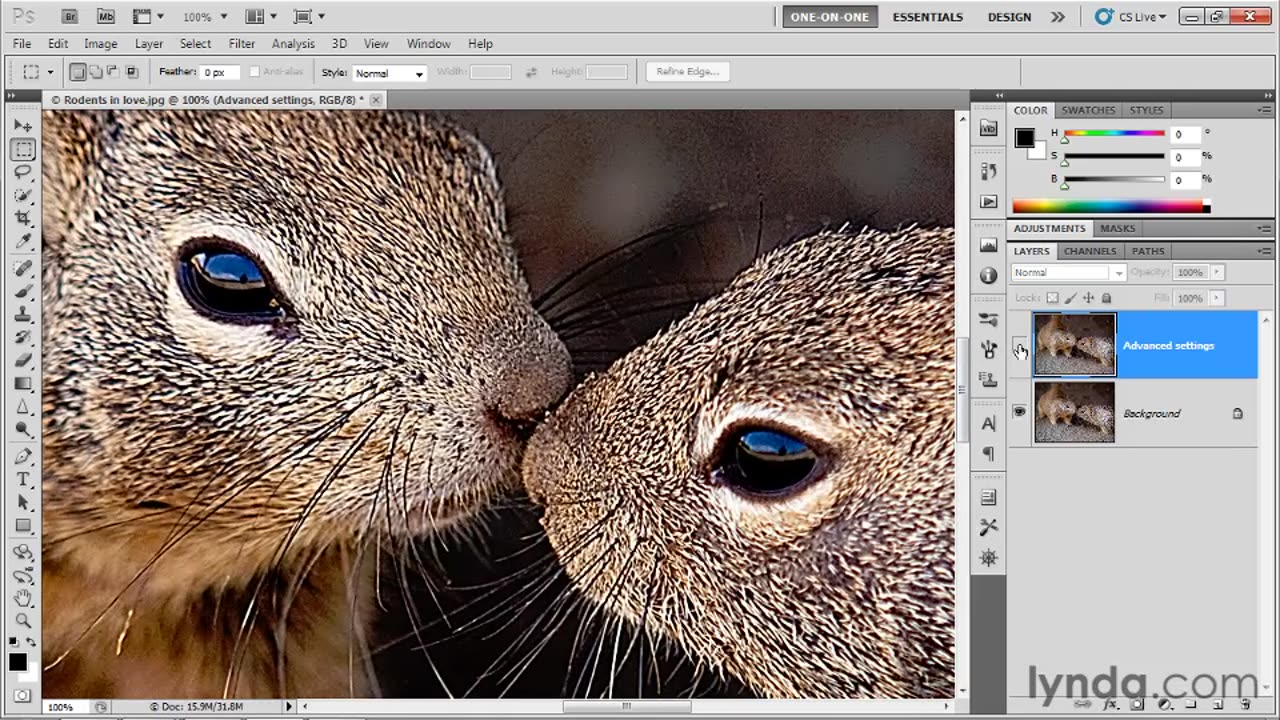Pick the Eyedropper tool
The image size is (1280, 720).
point(23,242)
